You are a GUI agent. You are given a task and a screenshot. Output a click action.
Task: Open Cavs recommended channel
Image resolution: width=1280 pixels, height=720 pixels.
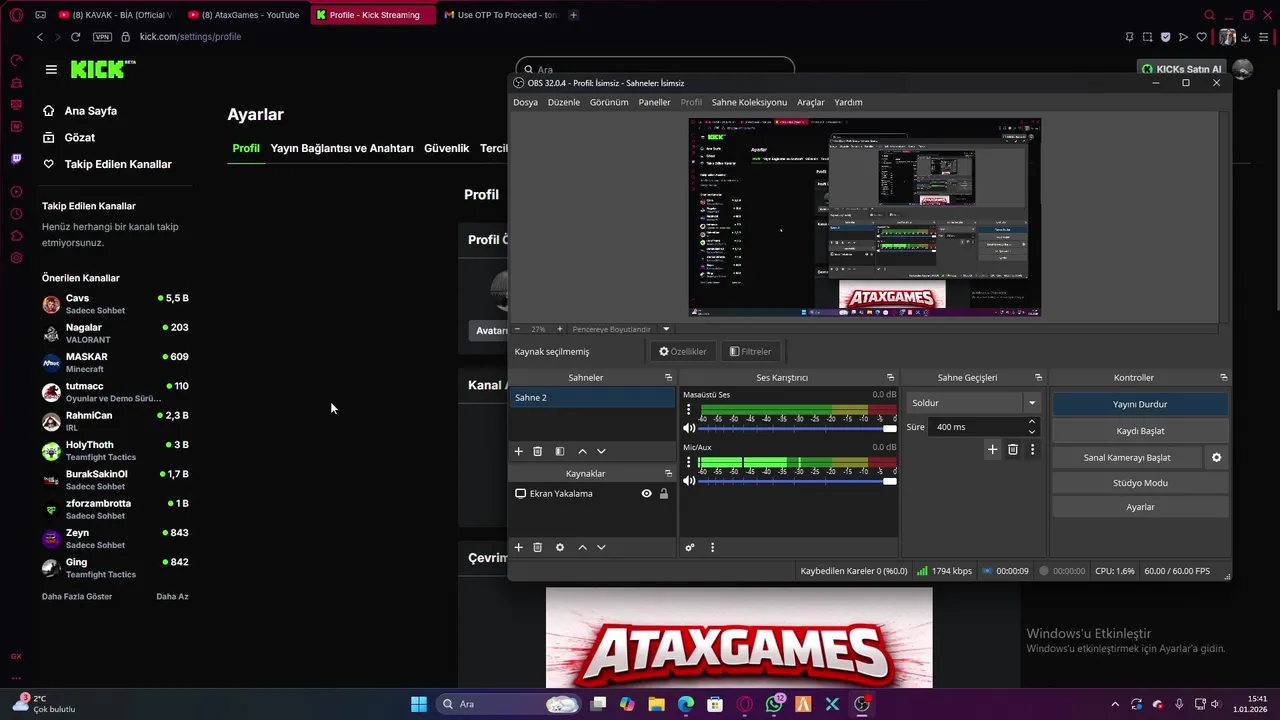(x=115, y=304)
